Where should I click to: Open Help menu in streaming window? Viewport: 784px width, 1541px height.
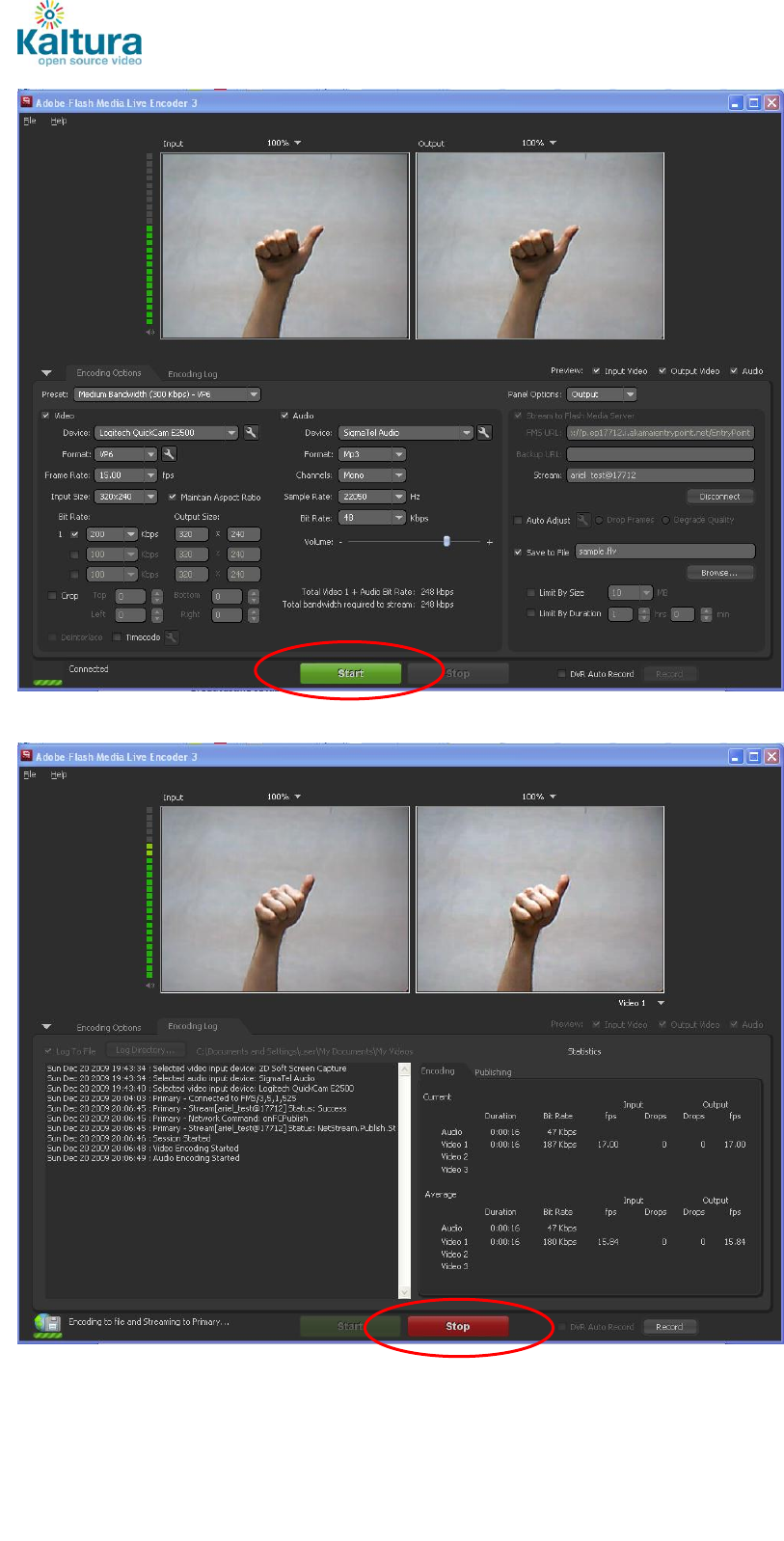click(59, 774)
